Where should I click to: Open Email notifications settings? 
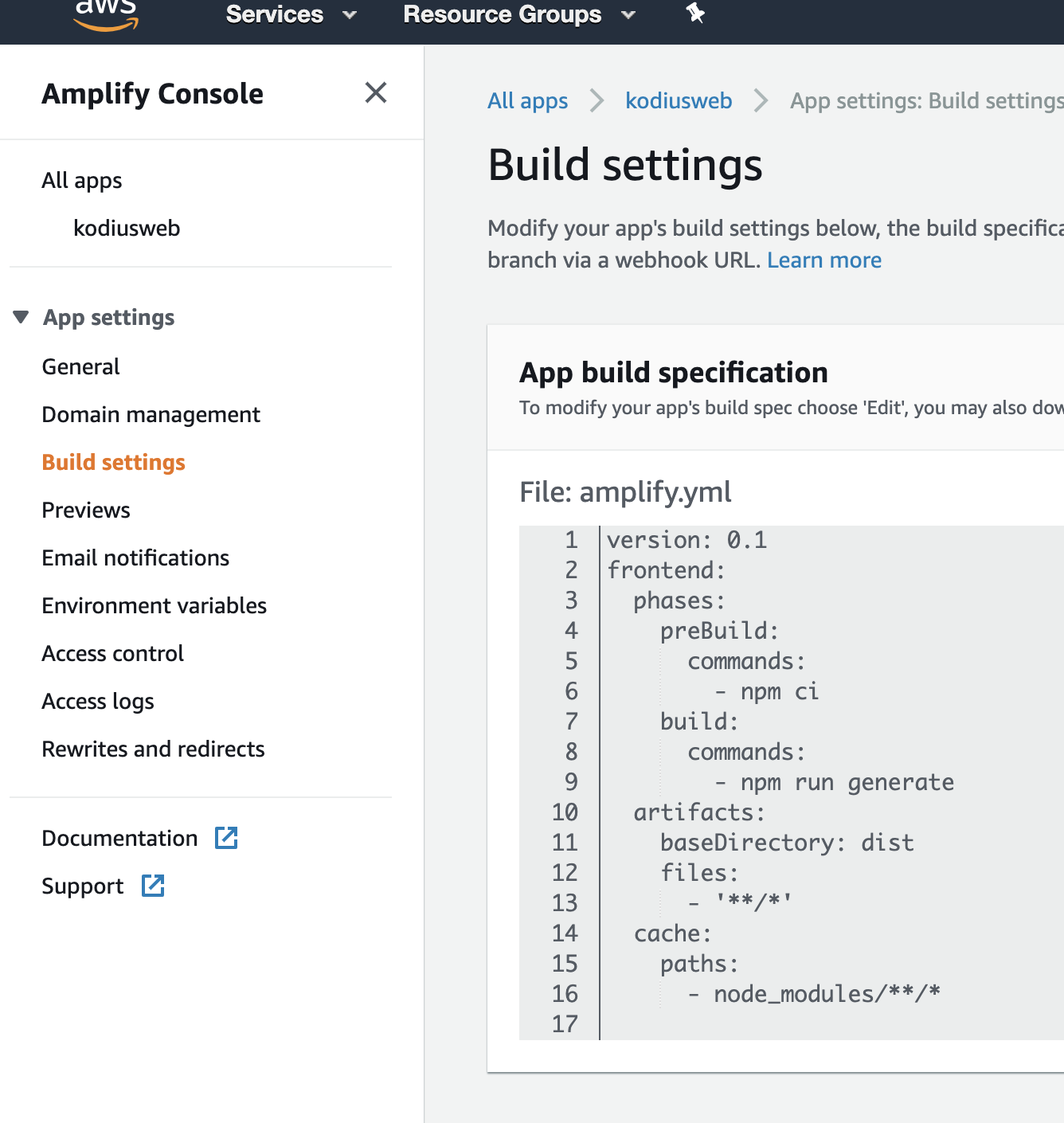[135, 558]
